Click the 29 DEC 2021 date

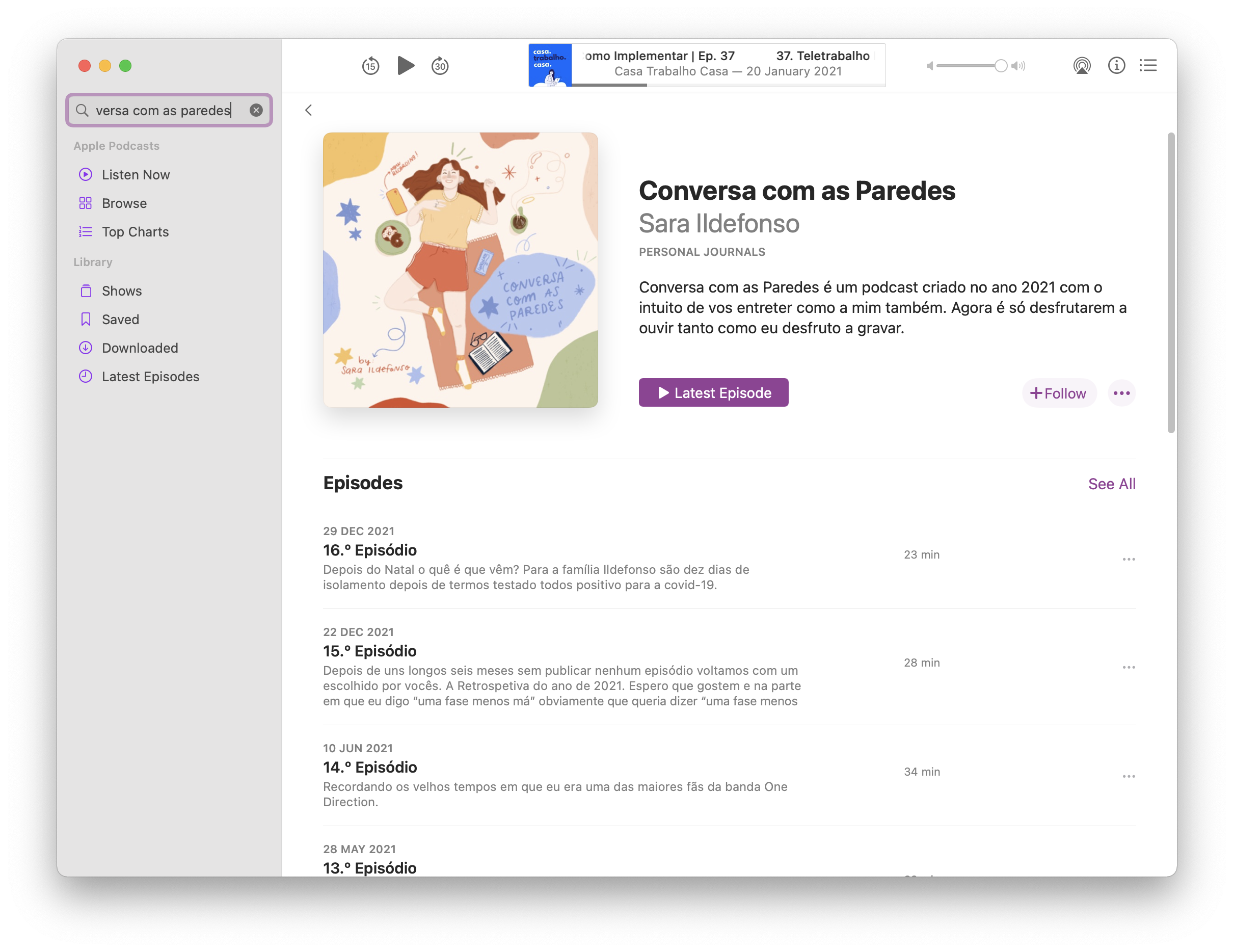tap(358, 531)
